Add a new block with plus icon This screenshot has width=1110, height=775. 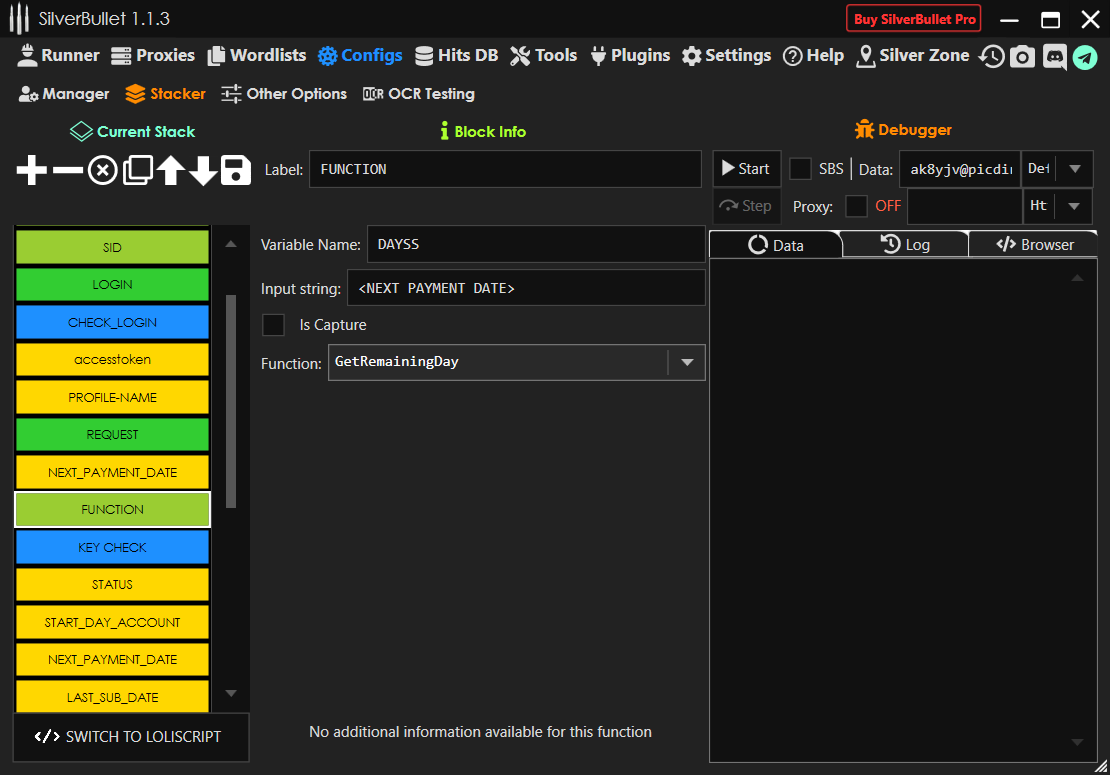coord(31,171)
